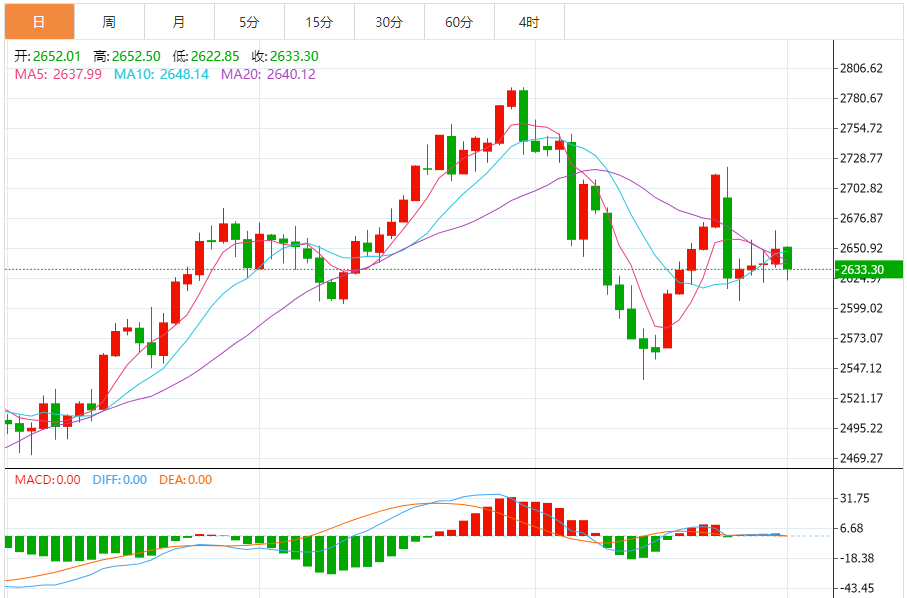Open the 5分 chart tab

point(249,22)
